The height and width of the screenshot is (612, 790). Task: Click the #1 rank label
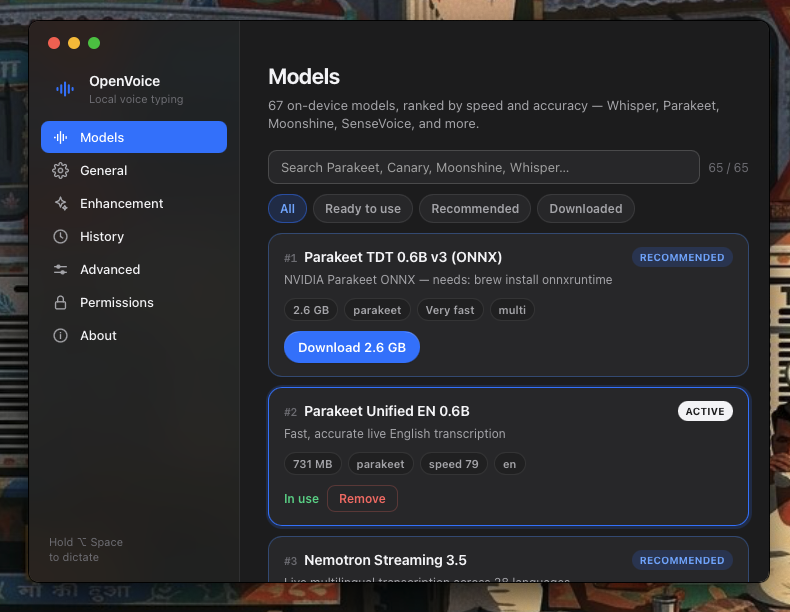click(x=290, y=258)
